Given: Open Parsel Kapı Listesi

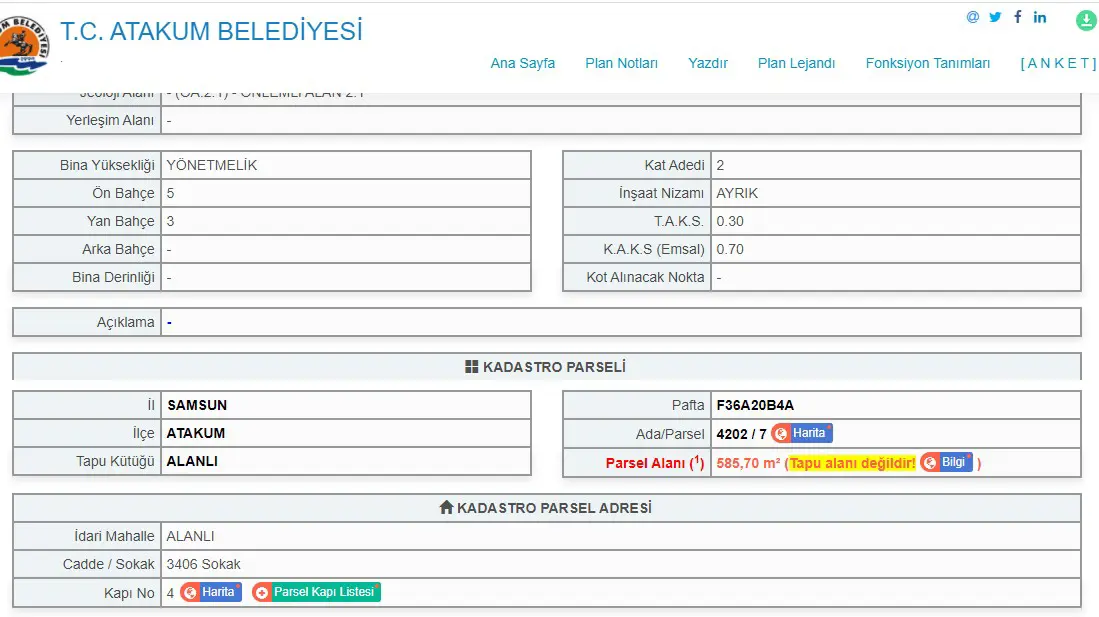Looking at the screenshot, I should click(316, 592).
